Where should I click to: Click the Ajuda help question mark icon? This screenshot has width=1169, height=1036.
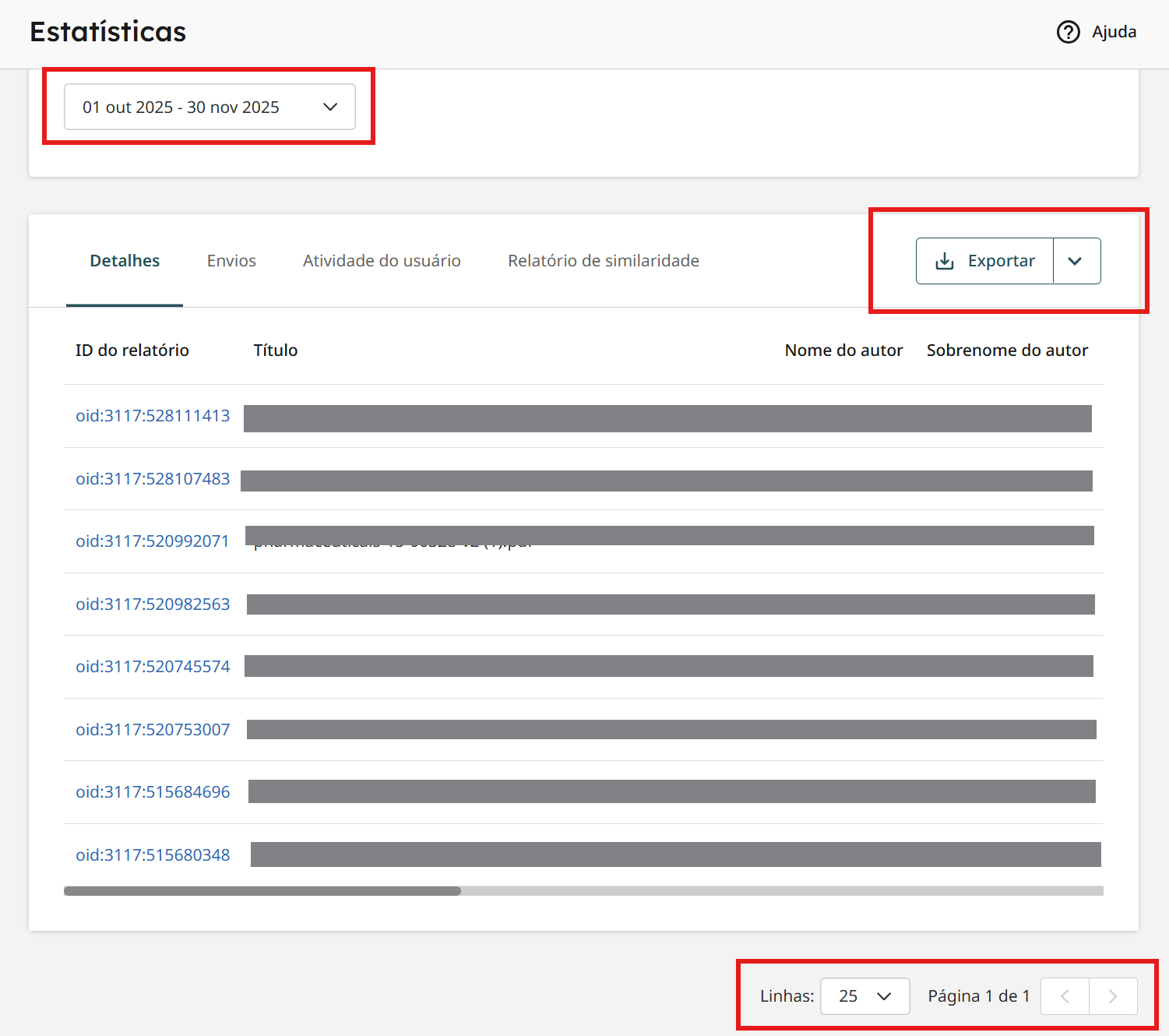coord(1068,32)
